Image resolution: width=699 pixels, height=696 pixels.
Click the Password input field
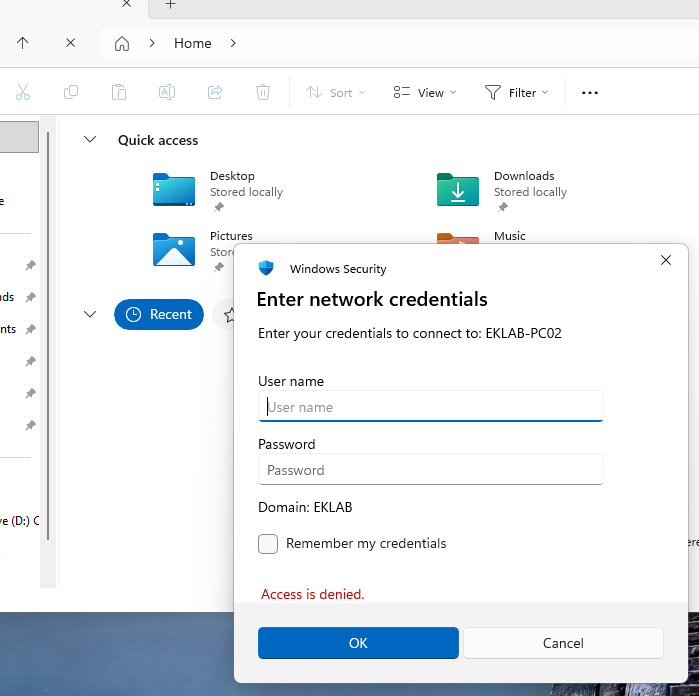(x=430, y=470)
